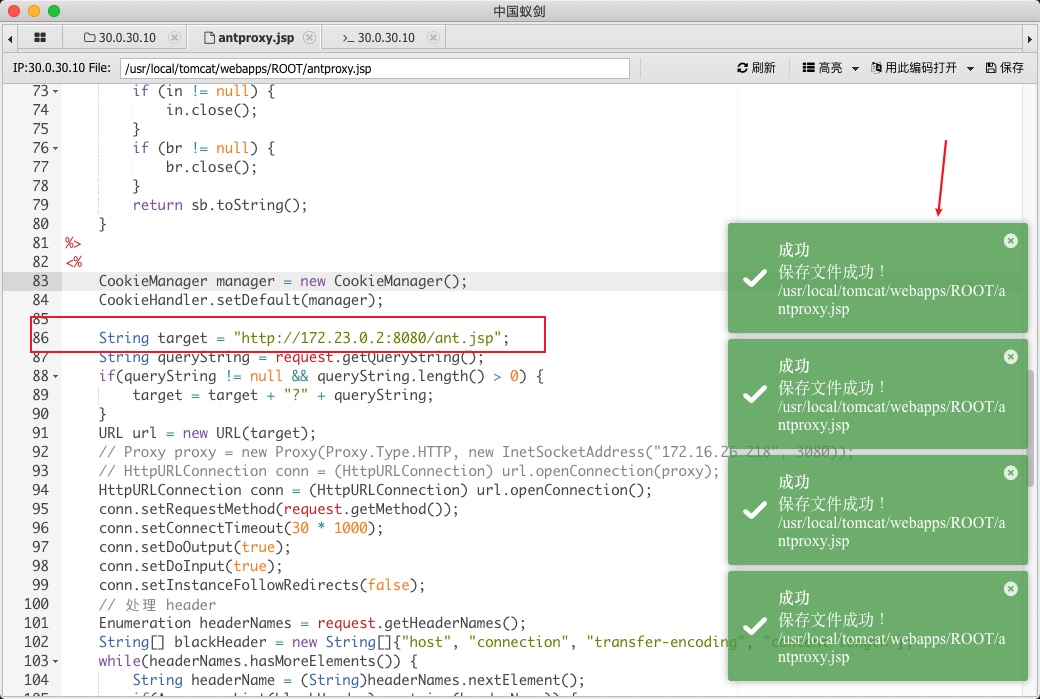1040x699 pixels.
Task: Click the encoding file icon
Action: tap(876, 68)
